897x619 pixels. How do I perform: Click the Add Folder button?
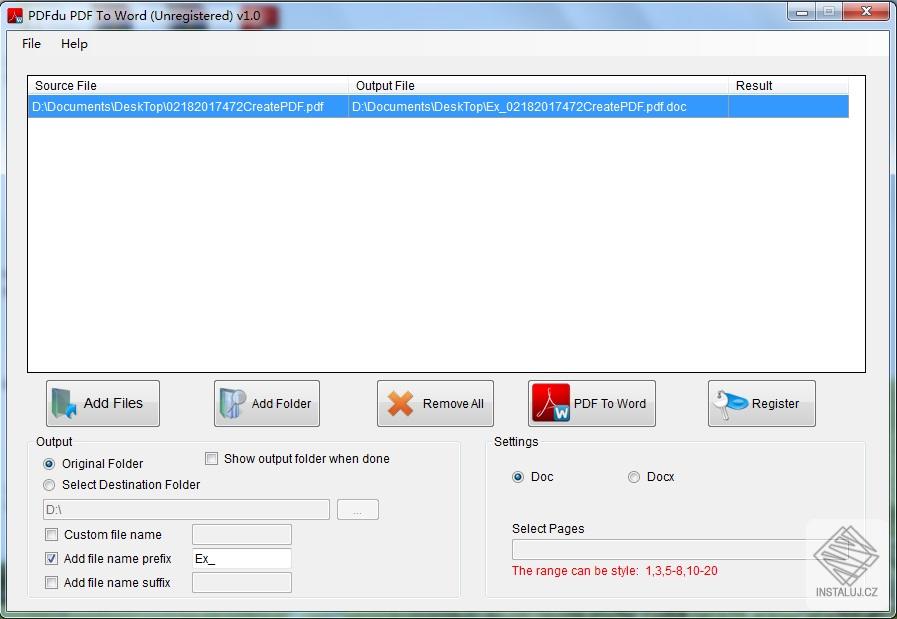[267, 403]
